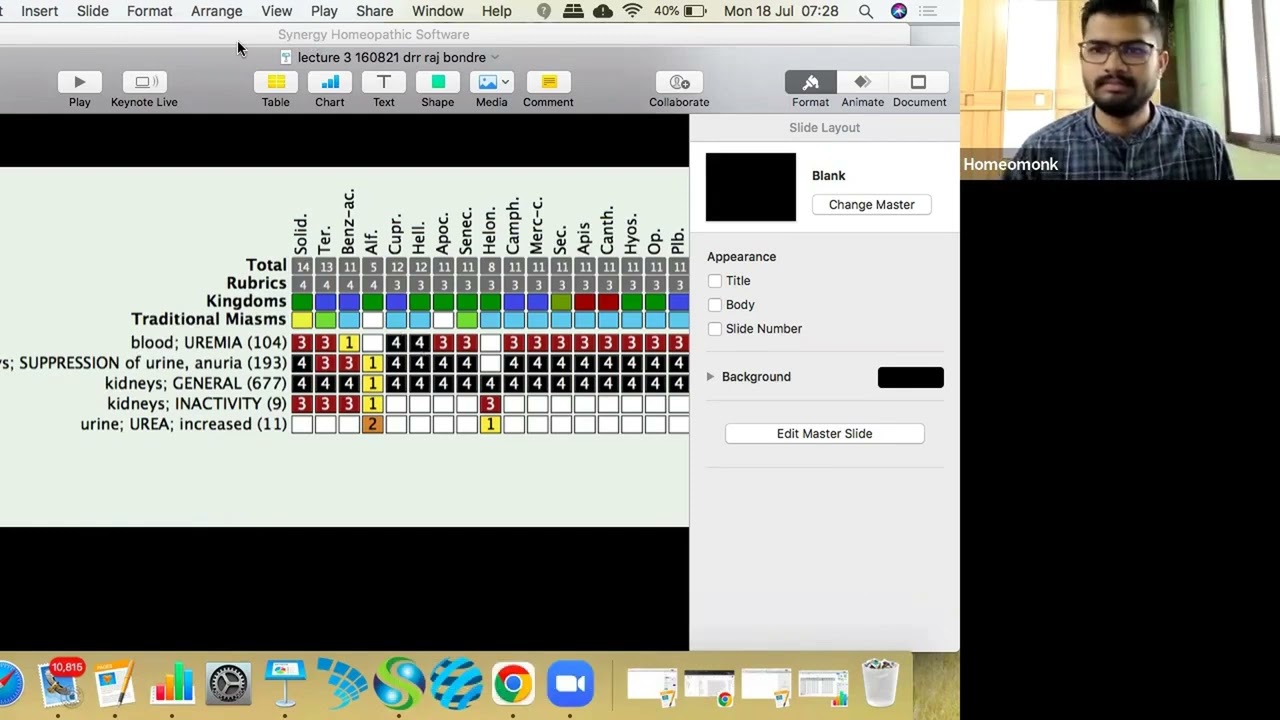Open the Help menu
1280x720 pixels.
pyautogui.click(x=496, y=11)
